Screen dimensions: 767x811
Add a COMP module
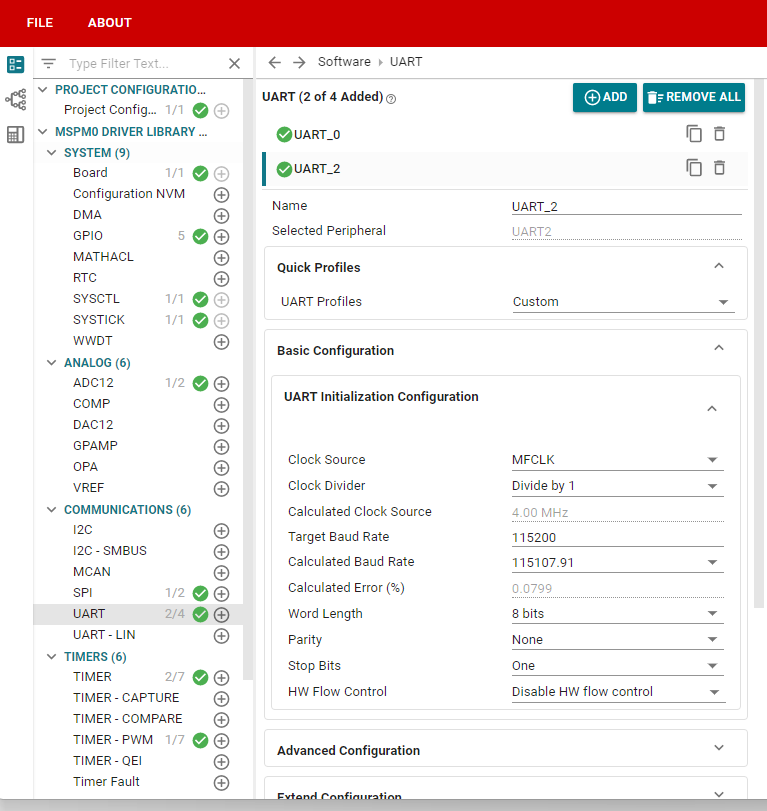(221, 404)
